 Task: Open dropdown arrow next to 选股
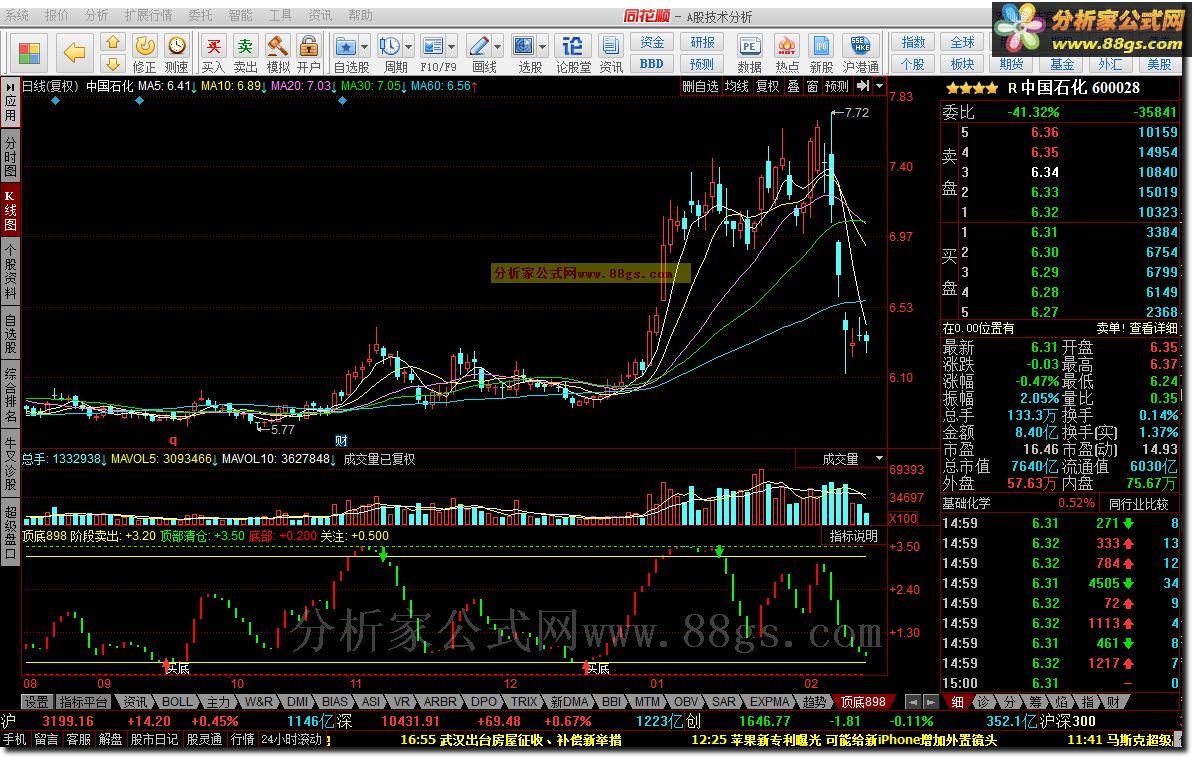click(543, 47)
